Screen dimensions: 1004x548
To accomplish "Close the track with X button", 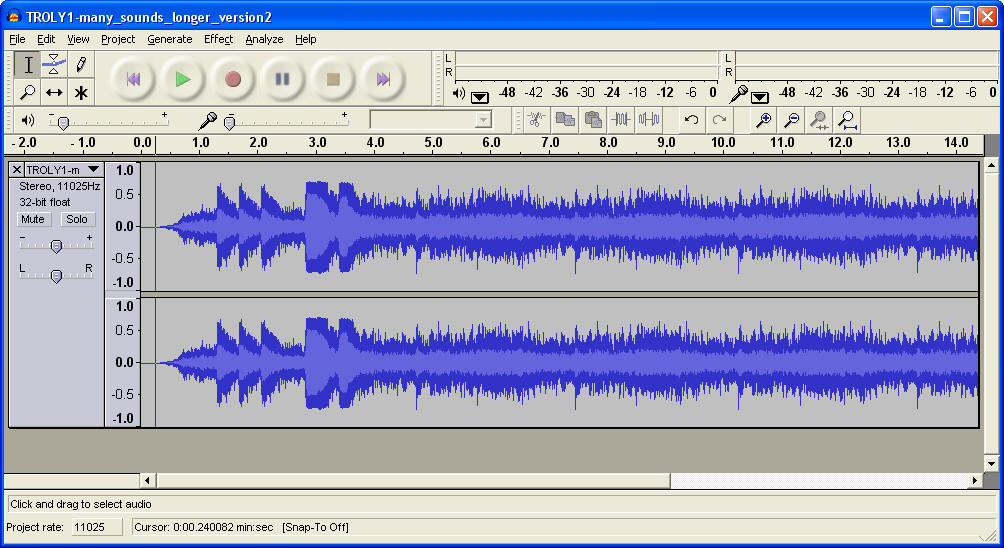I will tap(17, 170).
